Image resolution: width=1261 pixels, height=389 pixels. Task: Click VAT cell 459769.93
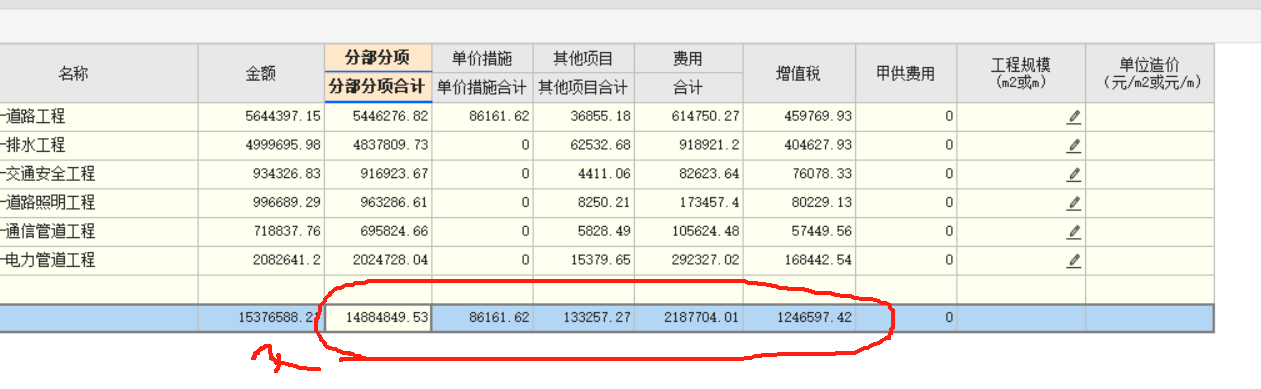click(x=799, y=117)
